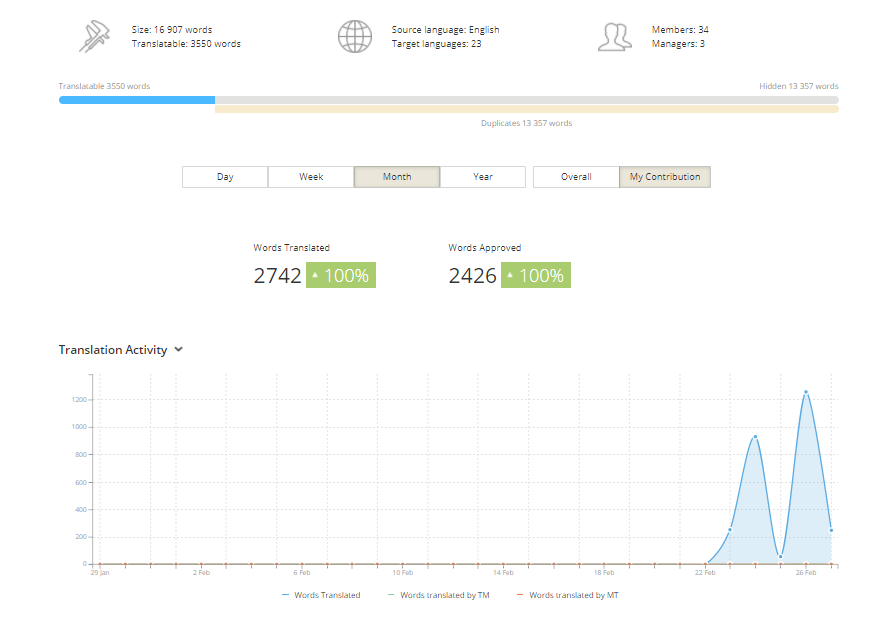Click the "18 Feb" axis date label
The height and width of the screenshot is (636, 896).
coord(604,573)
